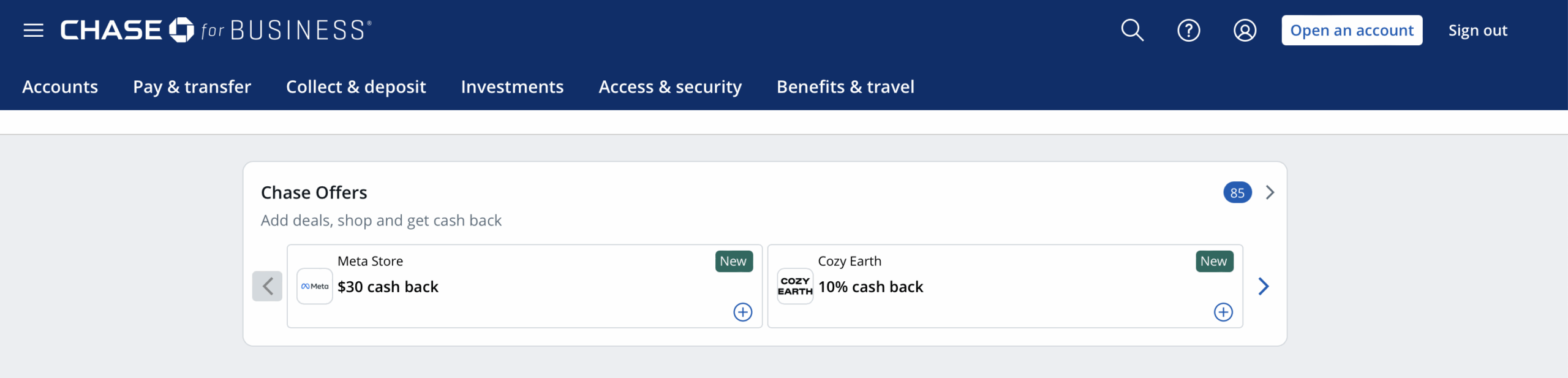1568x378 pixels.
Task: Add the Meta Store offer plus icon
Action: pos(742,312)
